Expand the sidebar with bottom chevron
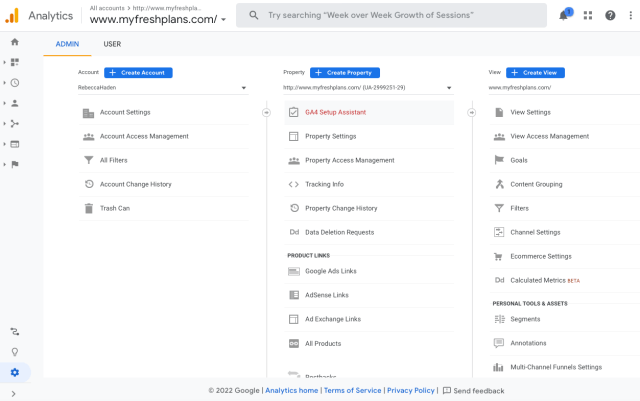The image size is (640, 401). pos(13,394)
